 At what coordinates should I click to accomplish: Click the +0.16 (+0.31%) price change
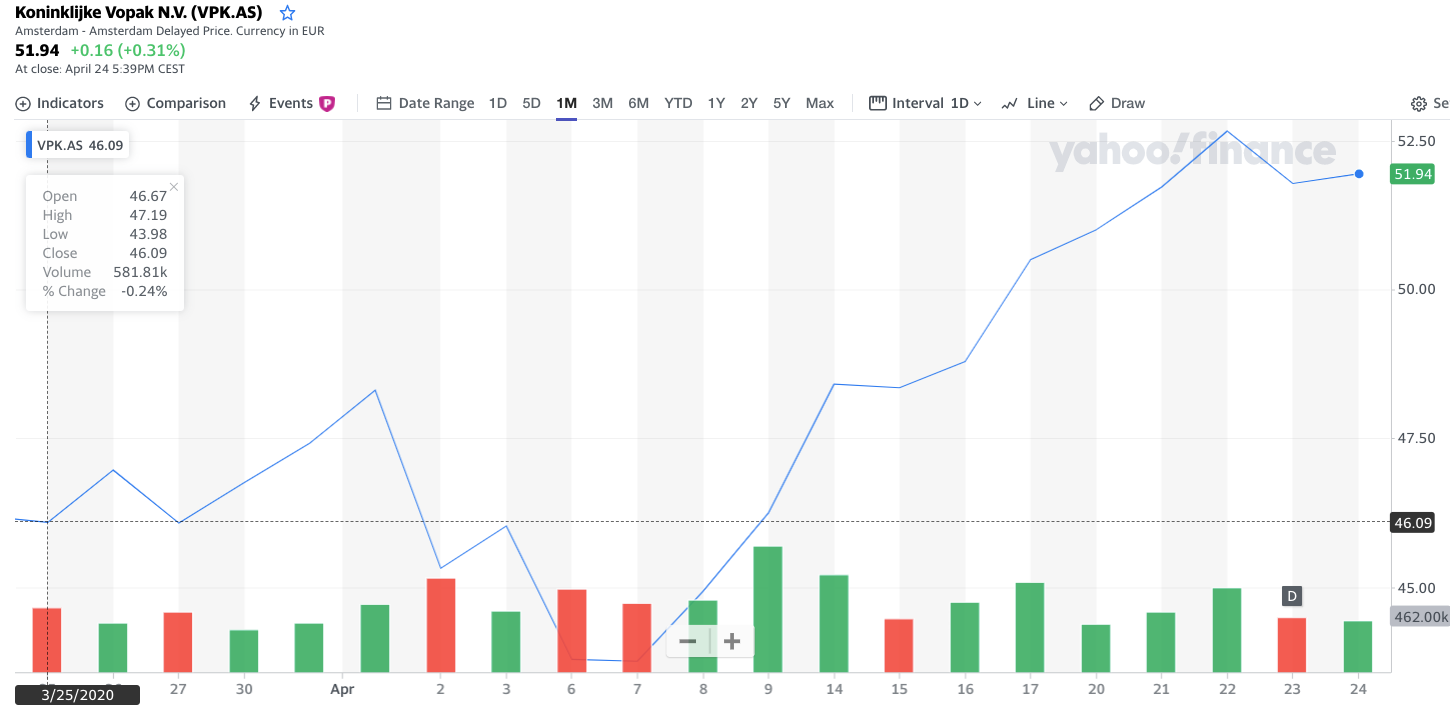click(x=127, y=50)
